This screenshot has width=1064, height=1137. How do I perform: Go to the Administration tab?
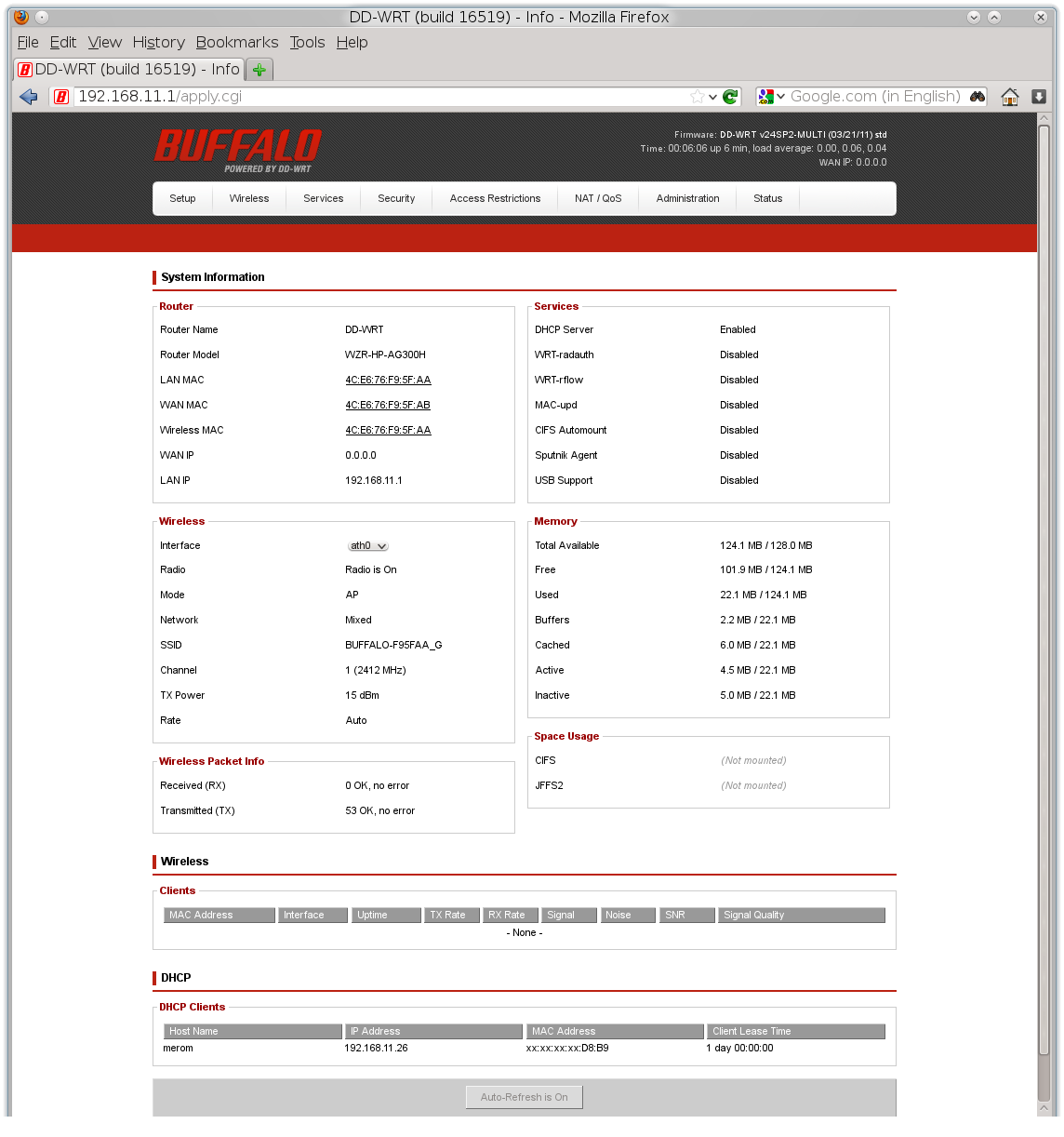[687, 199]
